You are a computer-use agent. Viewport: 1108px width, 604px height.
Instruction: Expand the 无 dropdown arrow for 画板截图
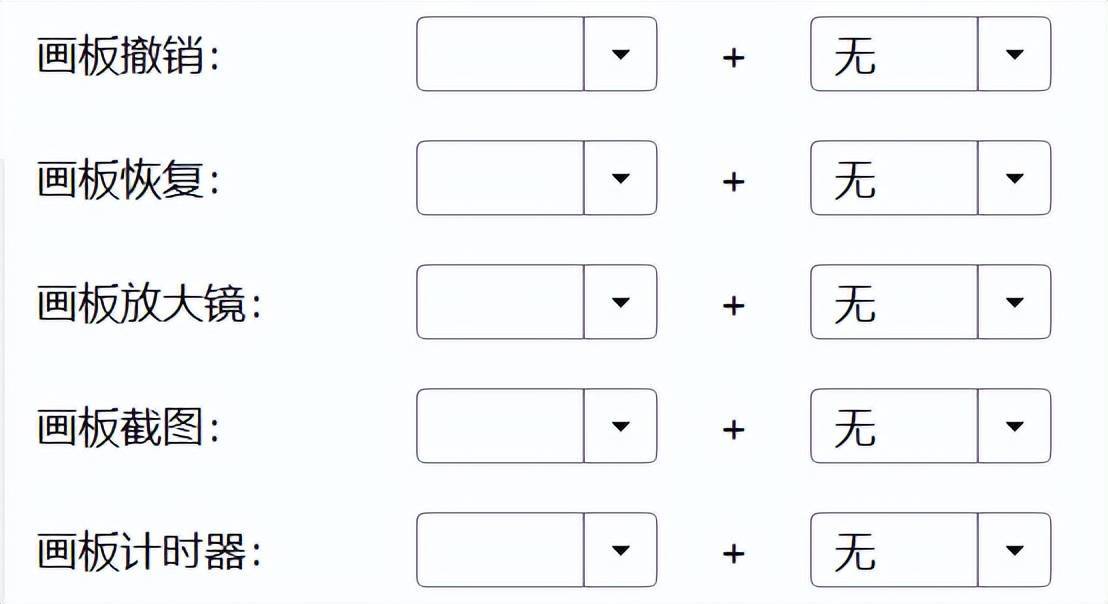pyautogui.click(x=1014, y=426)
